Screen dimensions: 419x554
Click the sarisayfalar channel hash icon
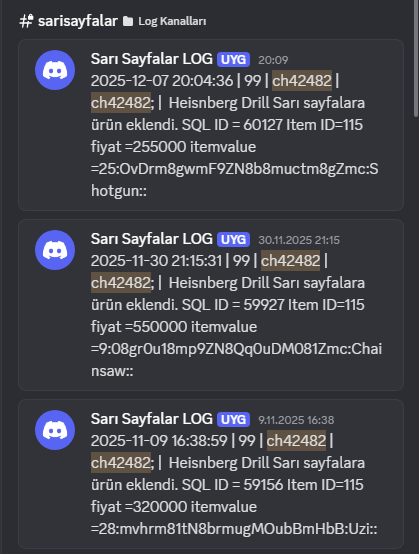coord(26,21)
